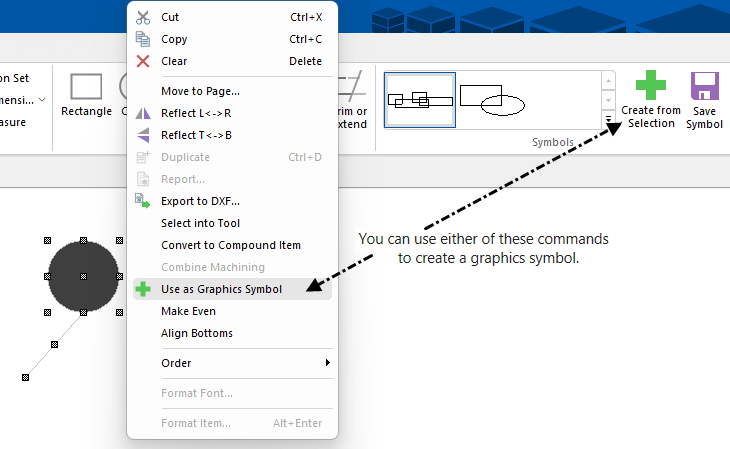Click the red X Clear icon
The height and width of the screenshot is (449, 730).
pos(143,61)
